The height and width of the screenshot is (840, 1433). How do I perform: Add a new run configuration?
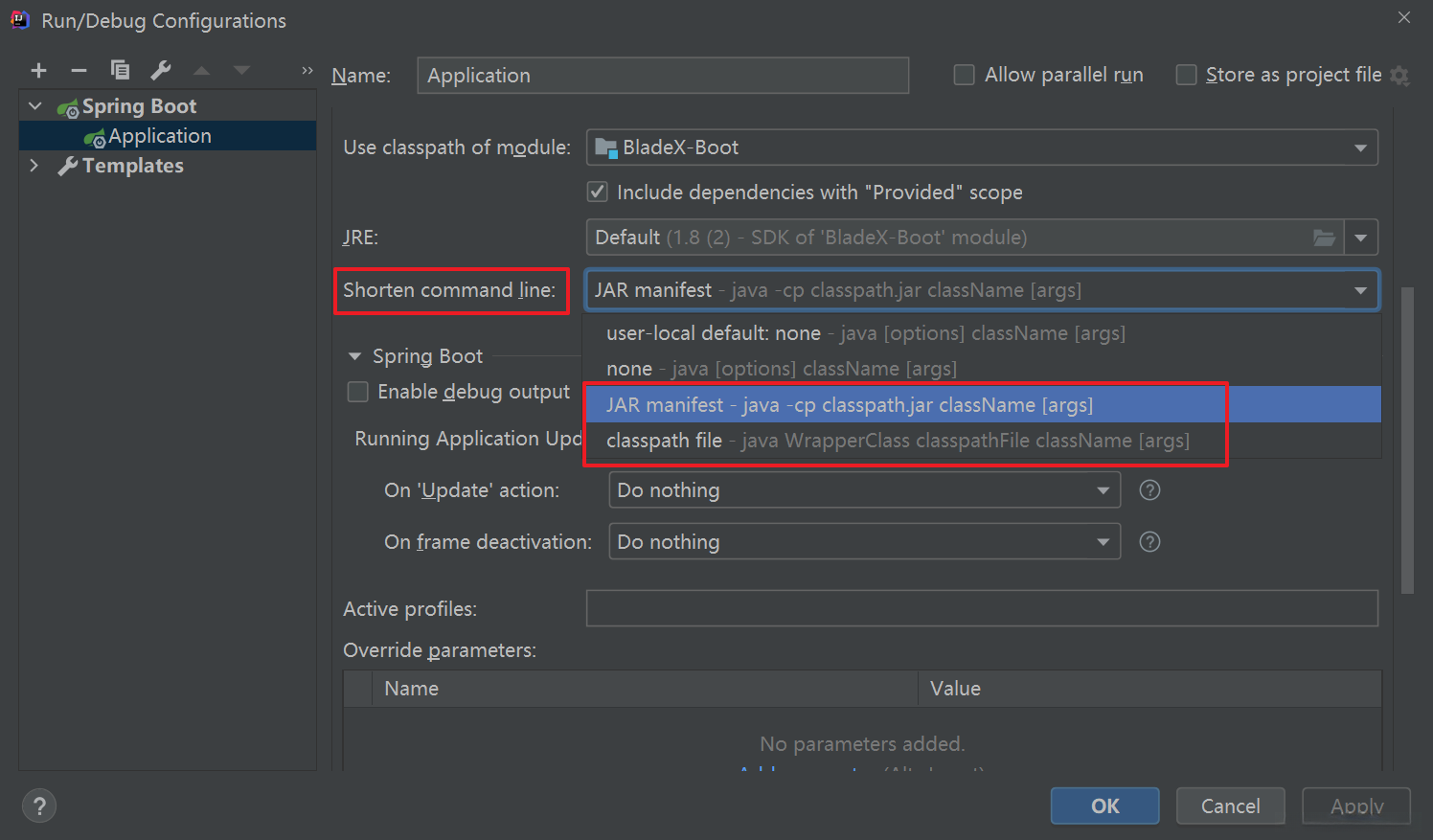tap(38, 70)
